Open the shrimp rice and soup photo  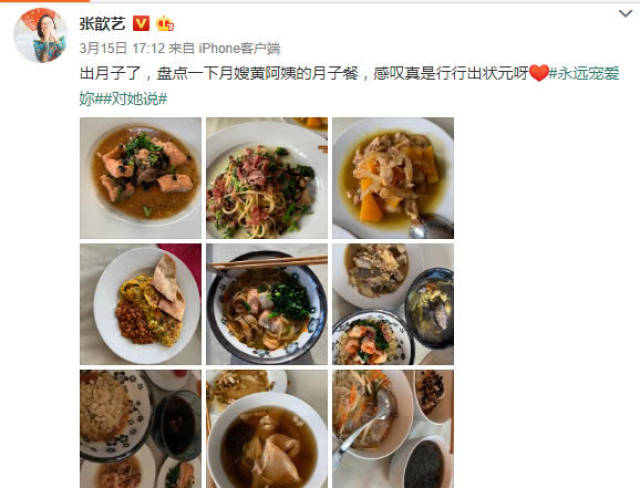tap(393, 304)
